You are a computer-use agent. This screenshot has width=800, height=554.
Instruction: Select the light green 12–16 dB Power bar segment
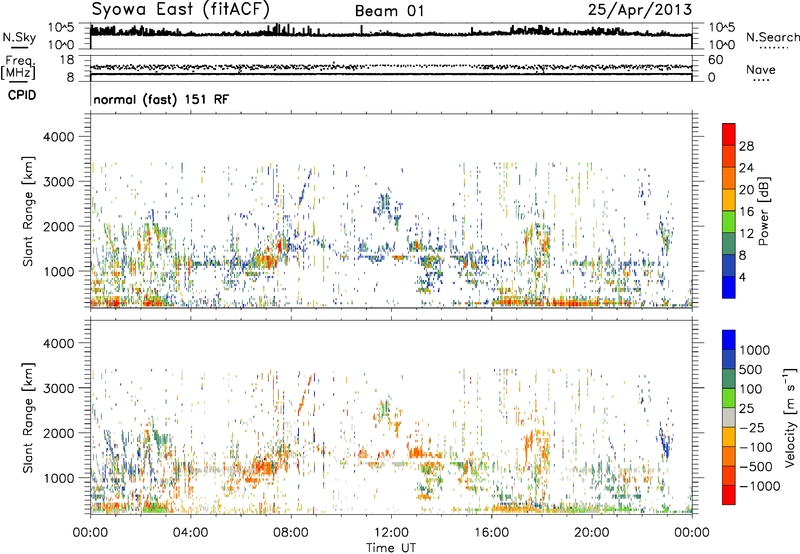coord(729,221)
